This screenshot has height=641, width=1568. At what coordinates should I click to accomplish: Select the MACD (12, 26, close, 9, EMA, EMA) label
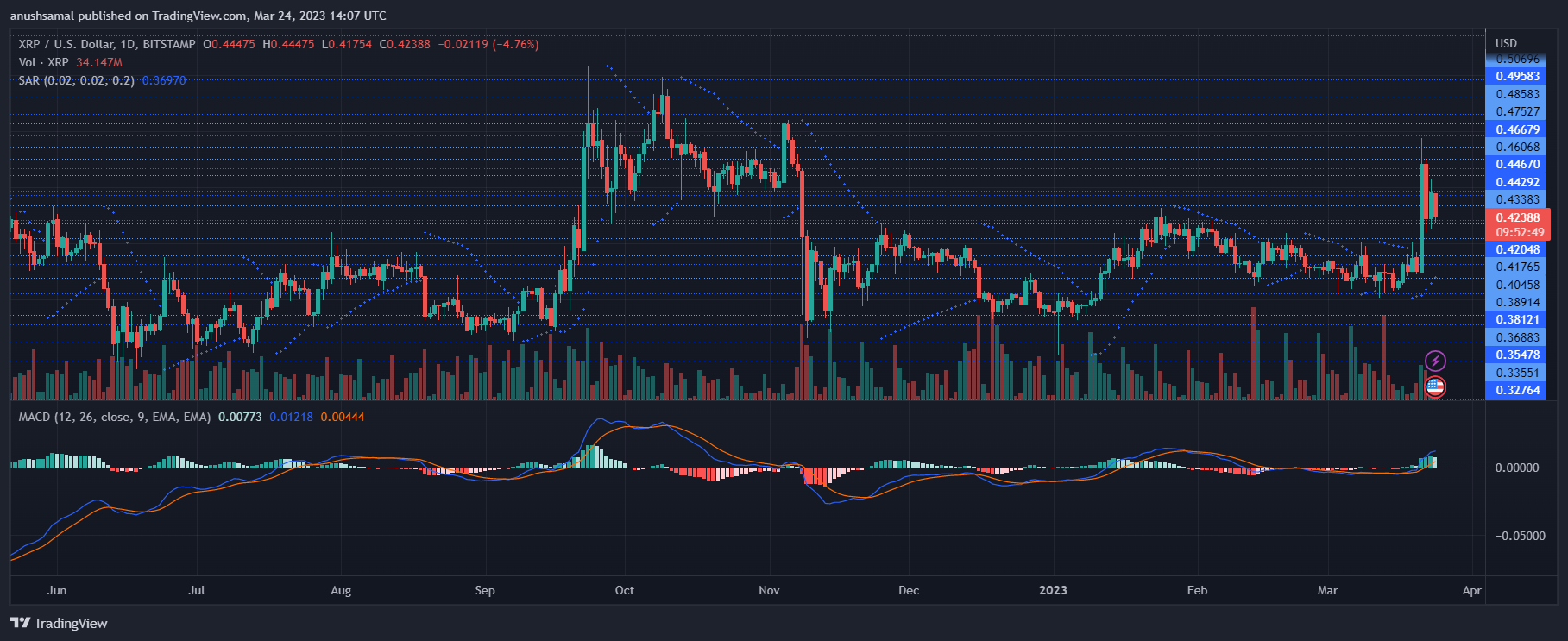pos(115,417)
